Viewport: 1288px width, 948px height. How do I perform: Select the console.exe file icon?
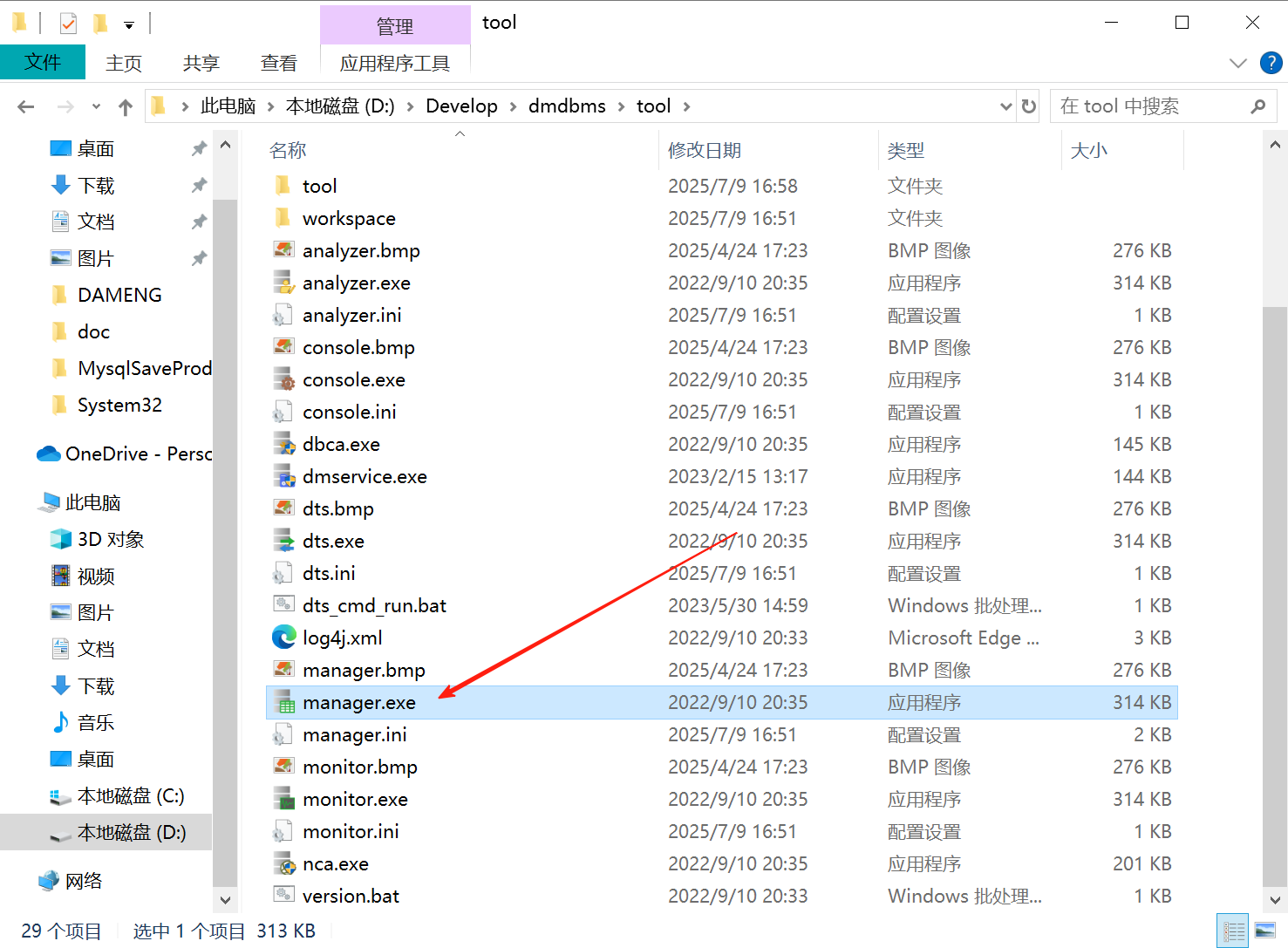tap(283, 379)
